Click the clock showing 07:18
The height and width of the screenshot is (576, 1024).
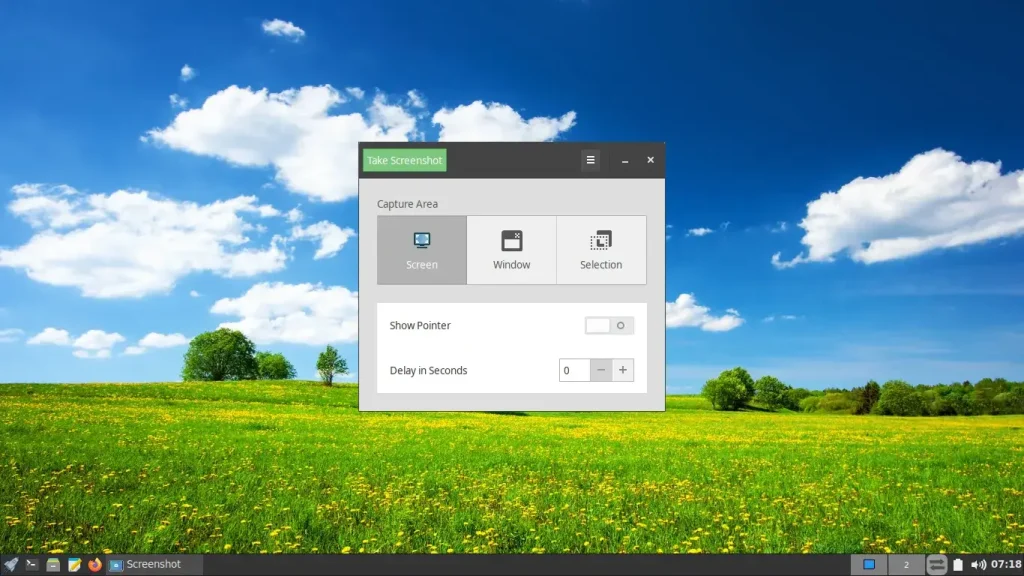pyautogui.click(x=1006, y=564)
